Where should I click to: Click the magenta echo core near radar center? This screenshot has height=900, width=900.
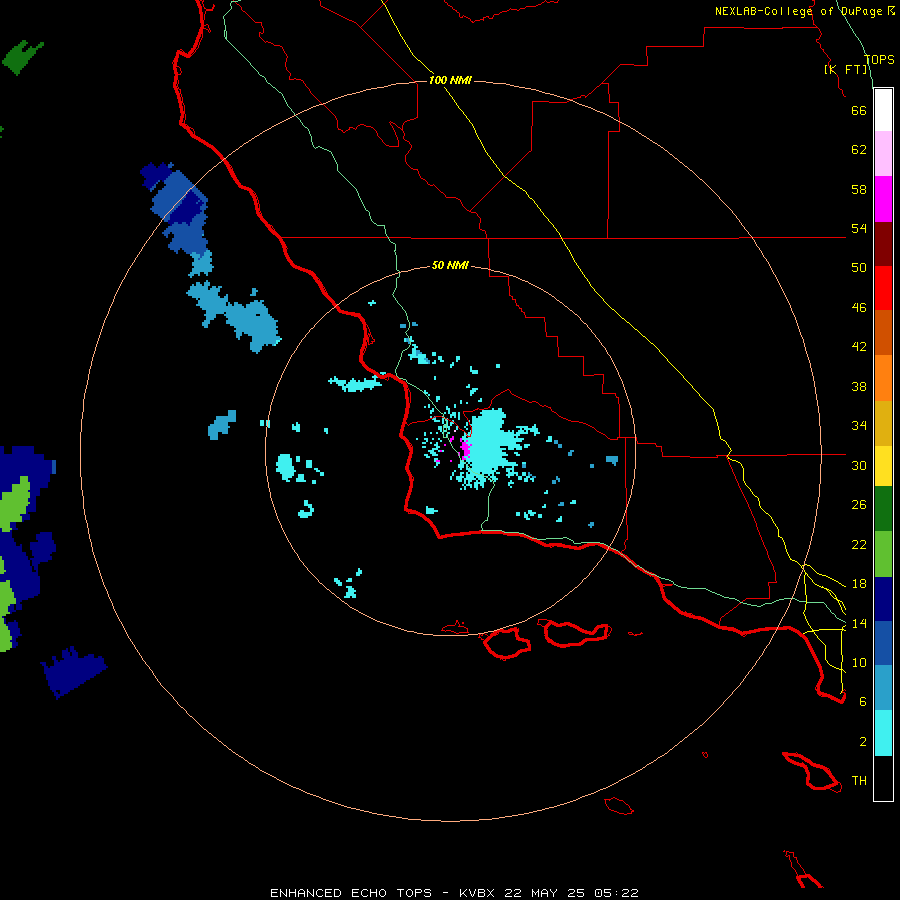click(465, 448)
